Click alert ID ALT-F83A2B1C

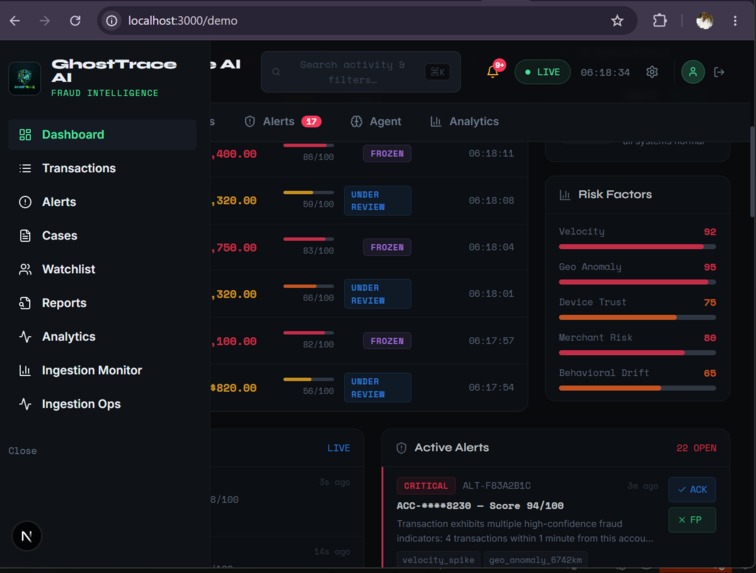497,486
